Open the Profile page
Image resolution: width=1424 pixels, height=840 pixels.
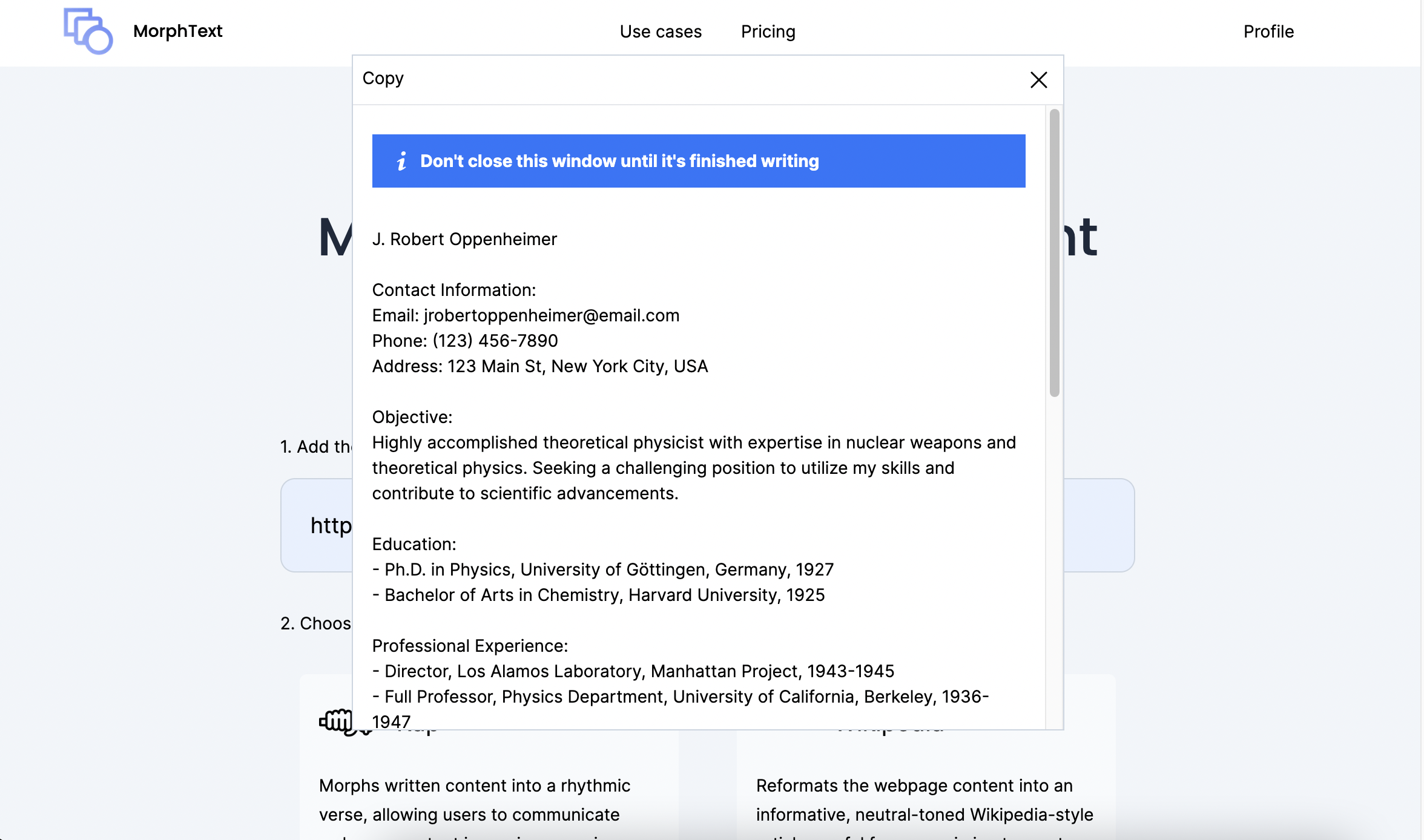click(x=1268, y=31)
